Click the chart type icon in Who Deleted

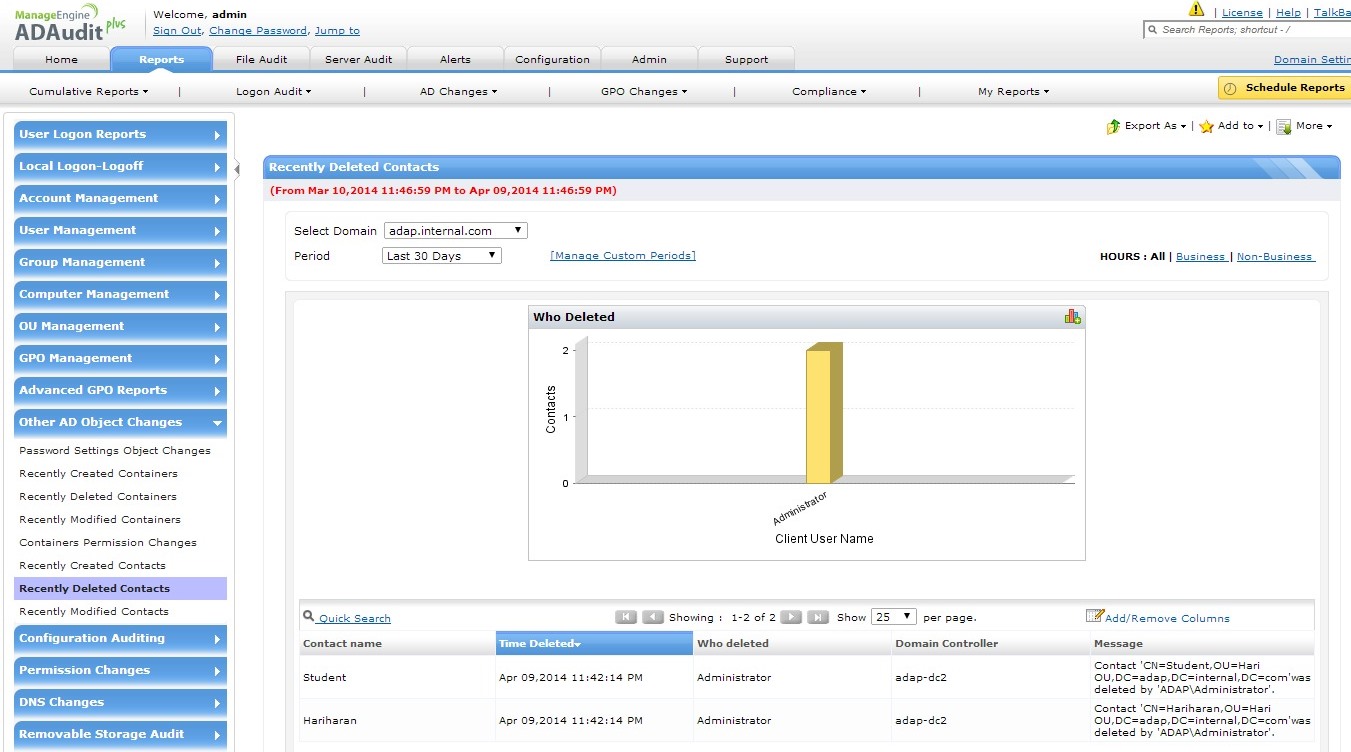(1072, 317)
